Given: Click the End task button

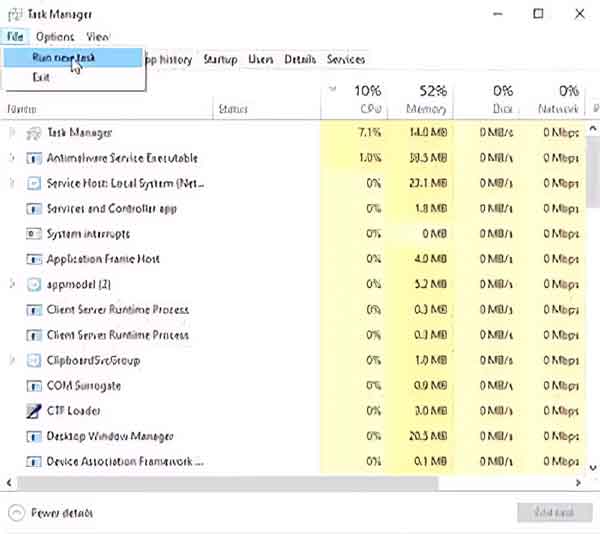Looking at the screenshot, I should (554, 513).
